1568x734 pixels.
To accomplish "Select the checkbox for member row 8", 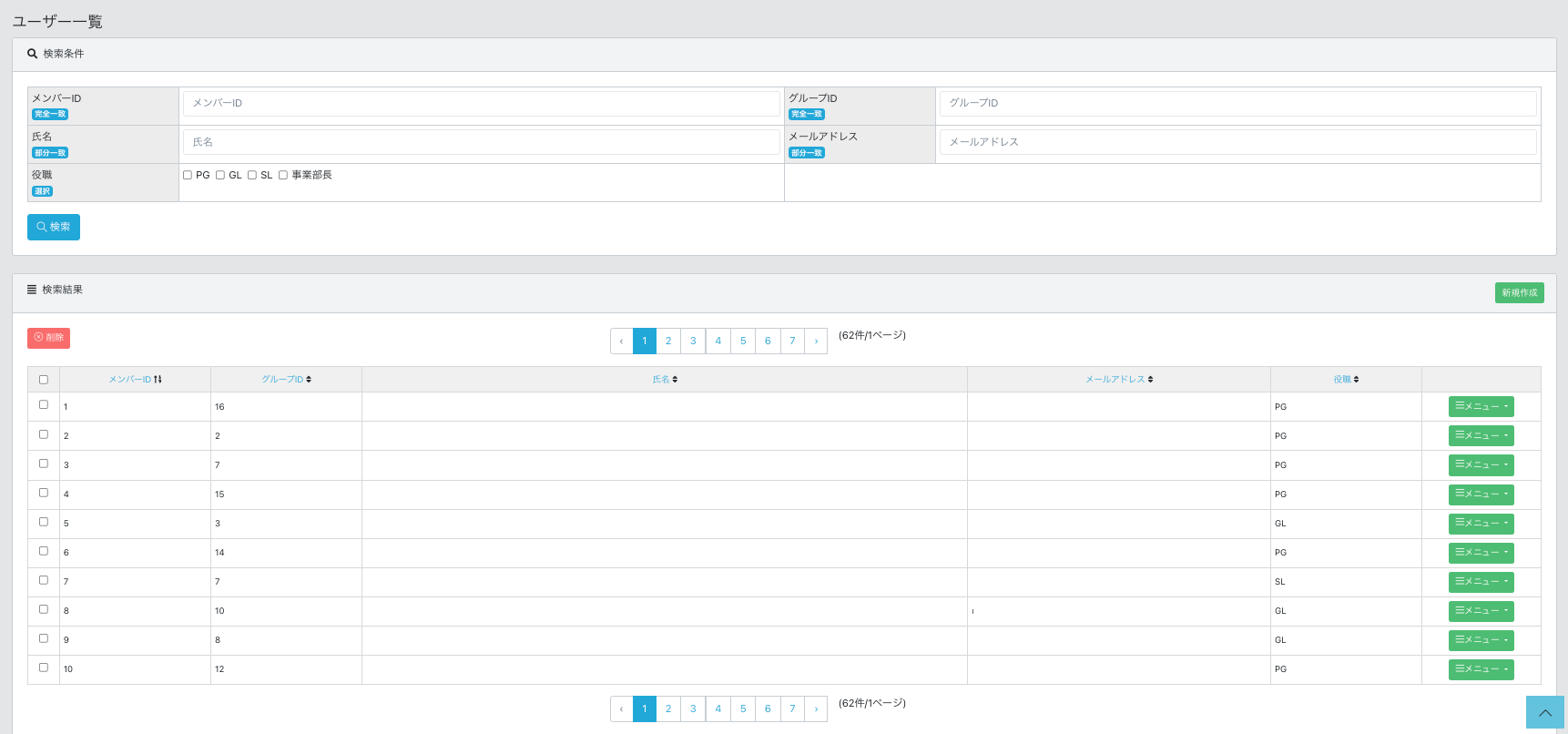I will [44, 609].
